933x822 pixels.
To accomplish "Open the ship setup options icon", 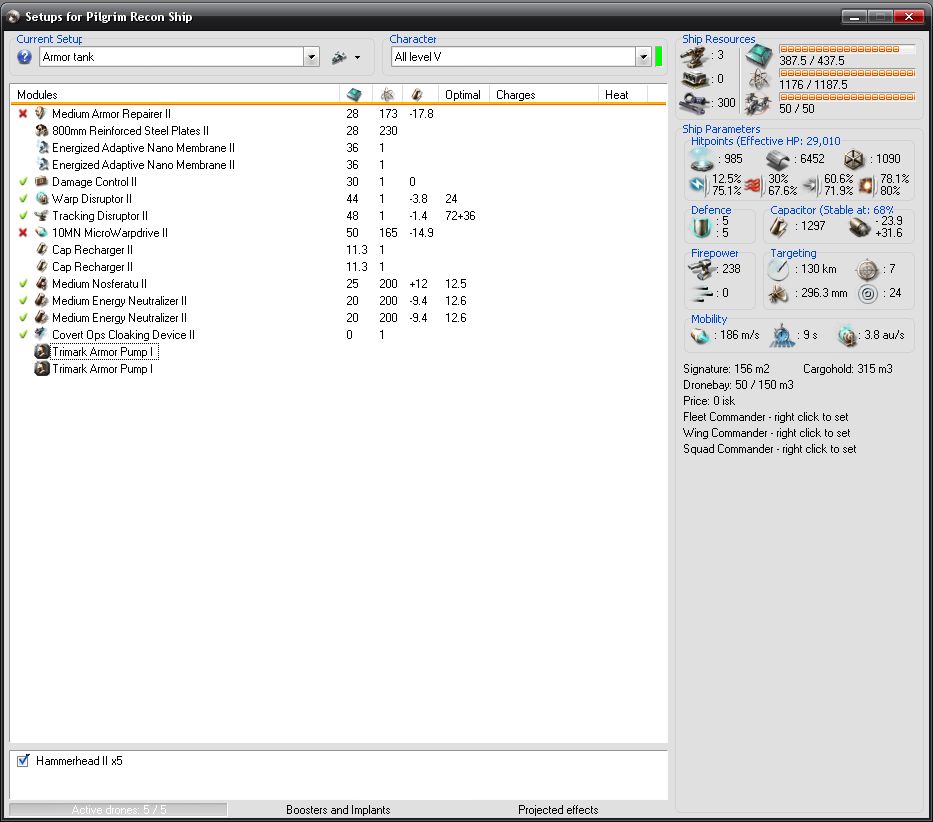I will 339,58.
